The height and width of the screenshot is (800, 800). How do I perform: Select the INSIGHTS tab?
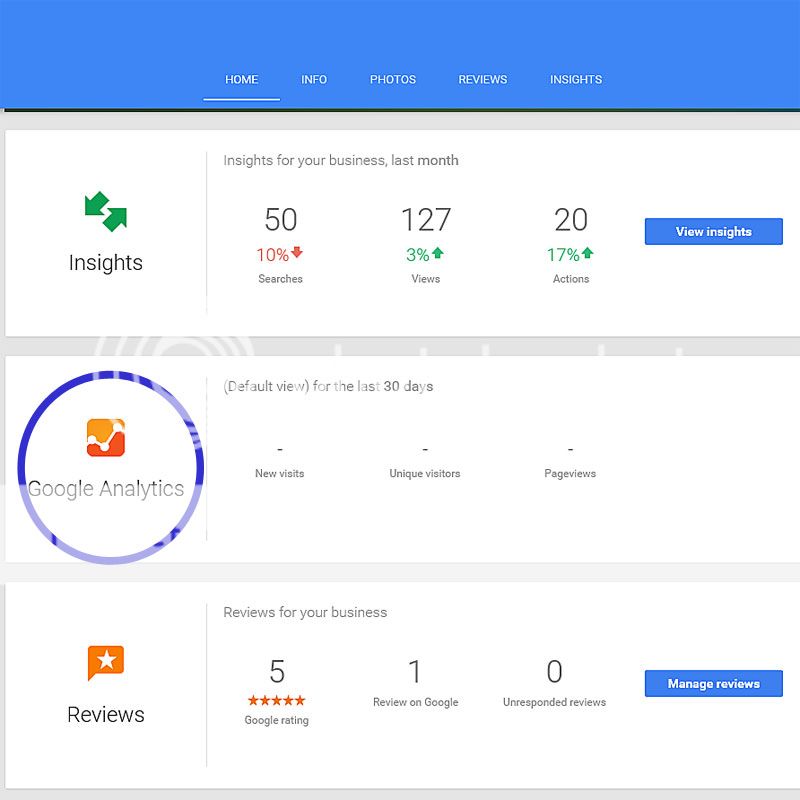coord(576,80)
